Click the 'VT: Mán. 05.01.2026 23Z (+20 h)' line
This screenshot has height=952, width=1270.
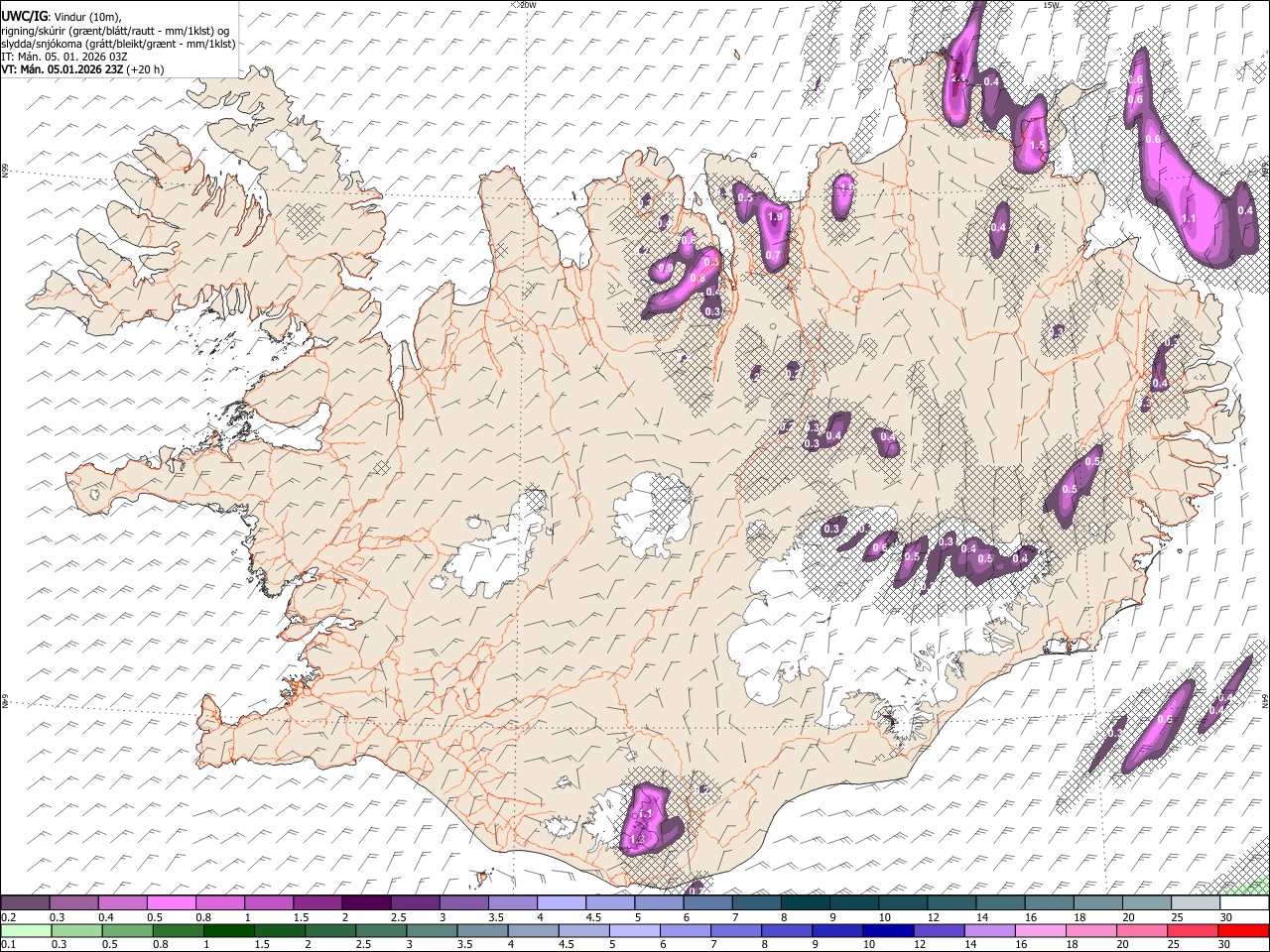click(x=83, y=69)
